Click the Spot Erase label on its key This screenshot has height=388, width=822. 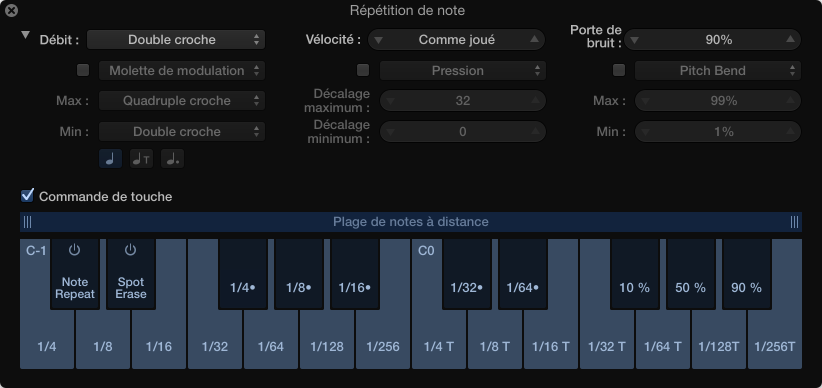pyautogui.click(x=131, y=288)
